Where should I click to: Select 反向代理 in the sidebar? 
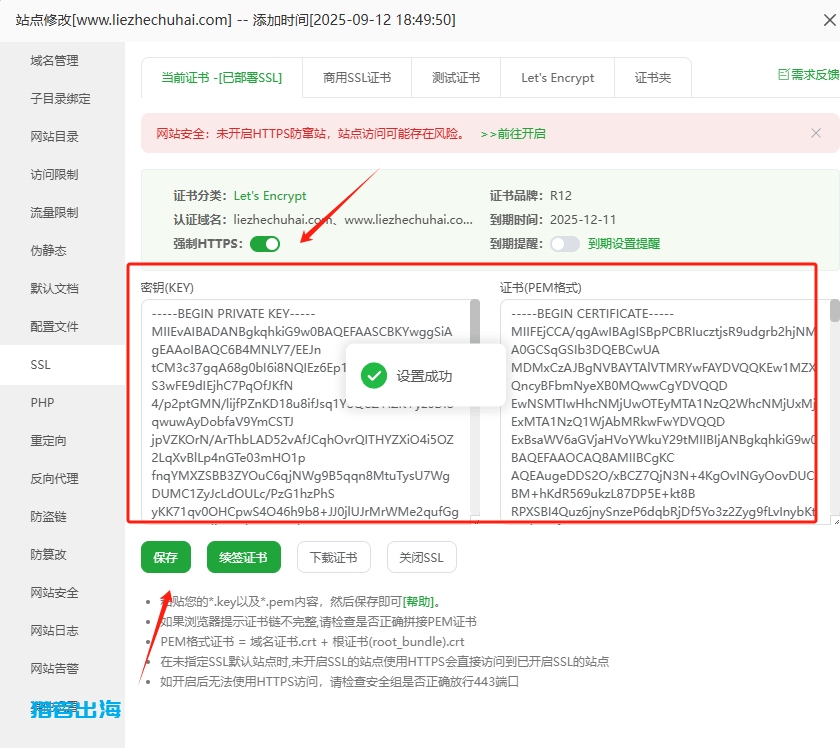[x=55, y=479]
